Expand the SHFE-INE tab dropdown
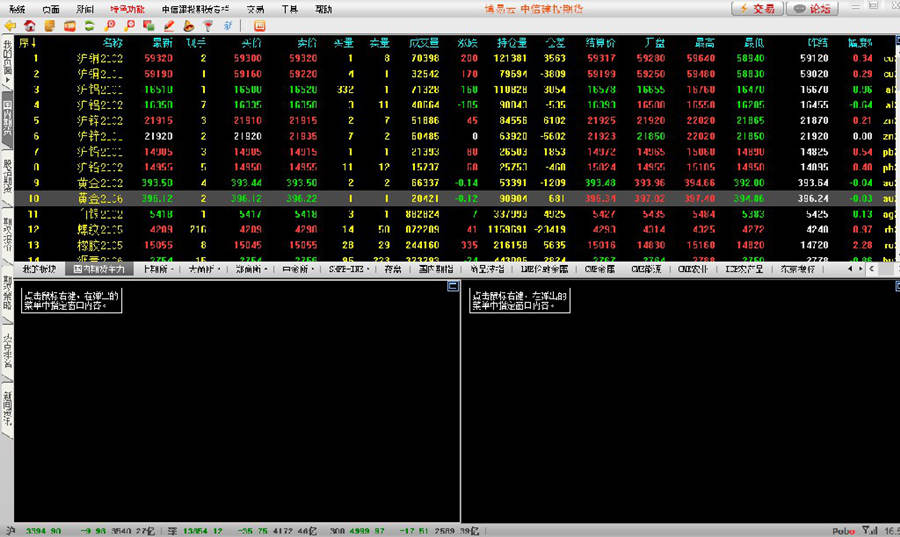 click(353, 269)
